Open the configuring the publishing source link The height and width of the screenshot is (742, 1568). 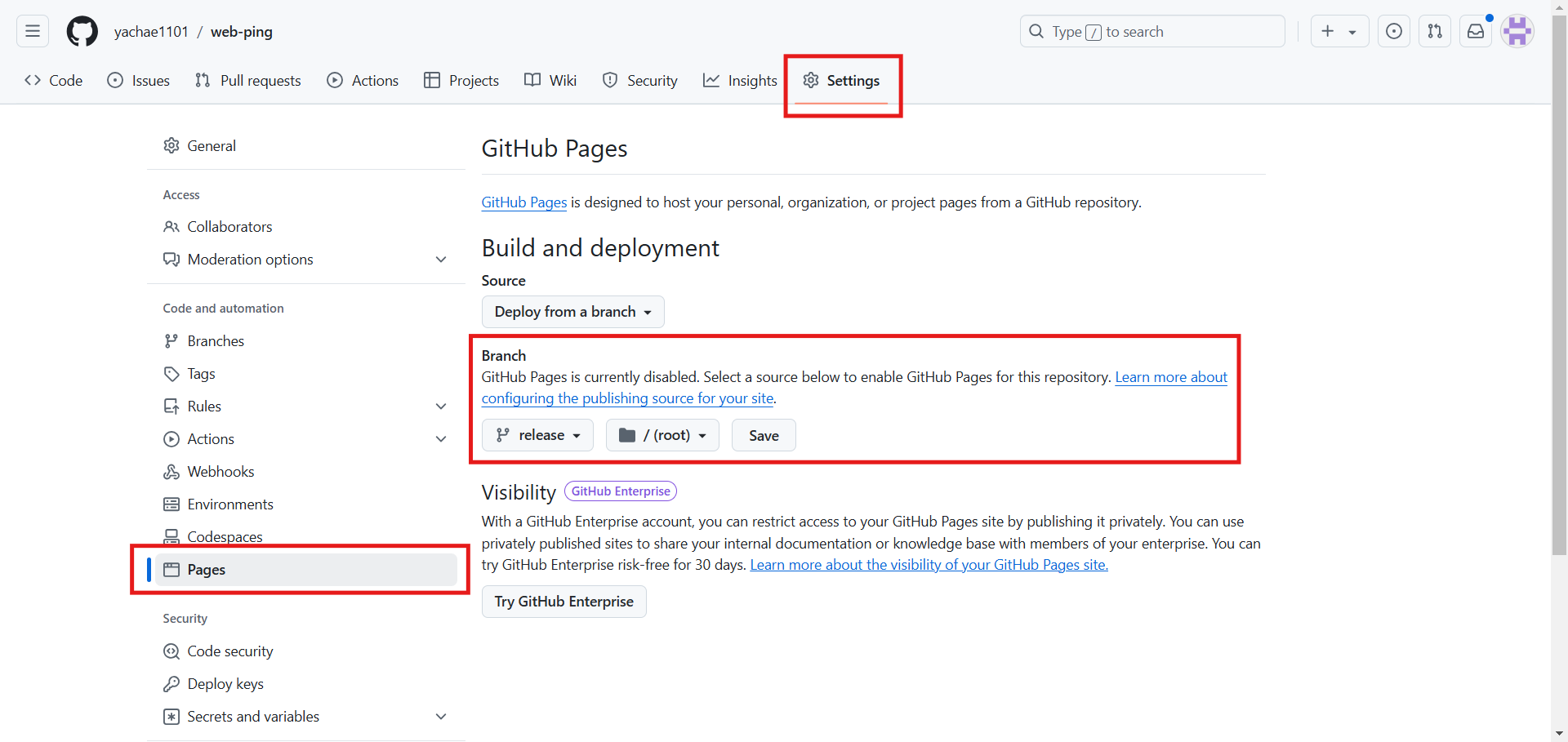(x=628, y=398)
